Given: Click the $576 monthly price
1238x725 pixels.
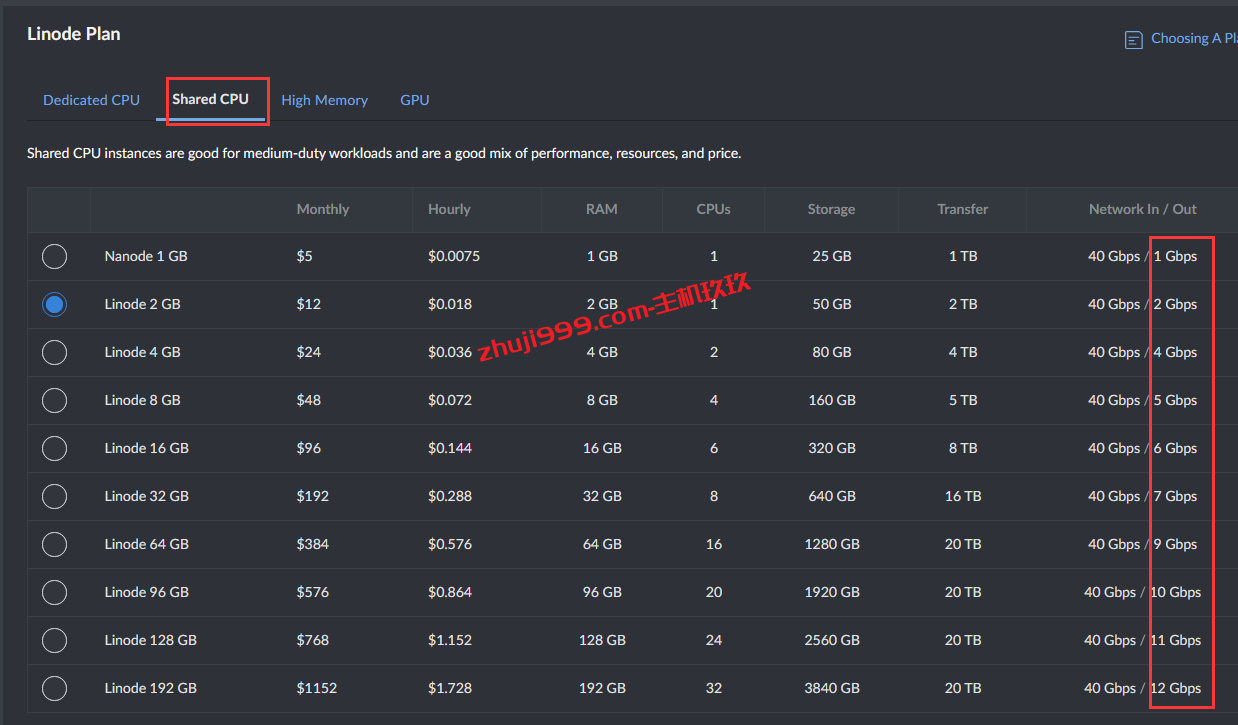Looking at the screenshot, I should pyautogui.click(x=313, y=592).
